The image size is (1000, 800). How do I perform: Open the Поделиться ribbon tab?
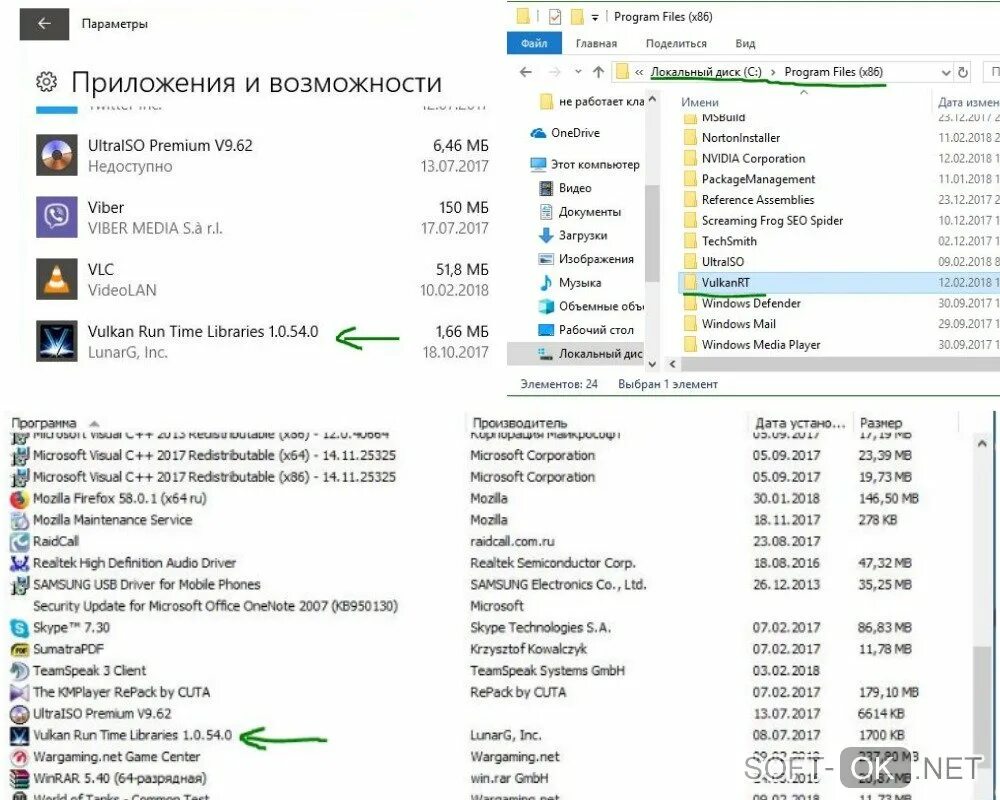[x=676, y=43]
